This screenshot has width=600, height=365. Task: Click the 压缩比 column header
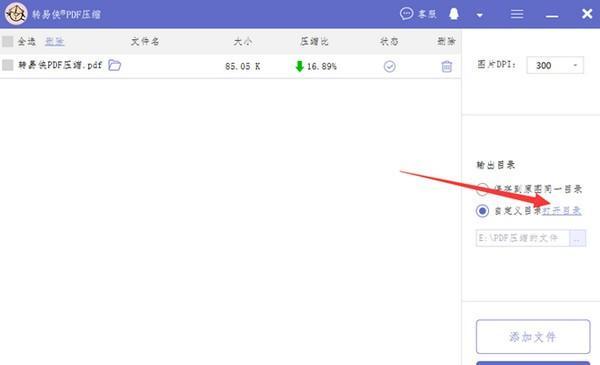(x=314, y=41)
